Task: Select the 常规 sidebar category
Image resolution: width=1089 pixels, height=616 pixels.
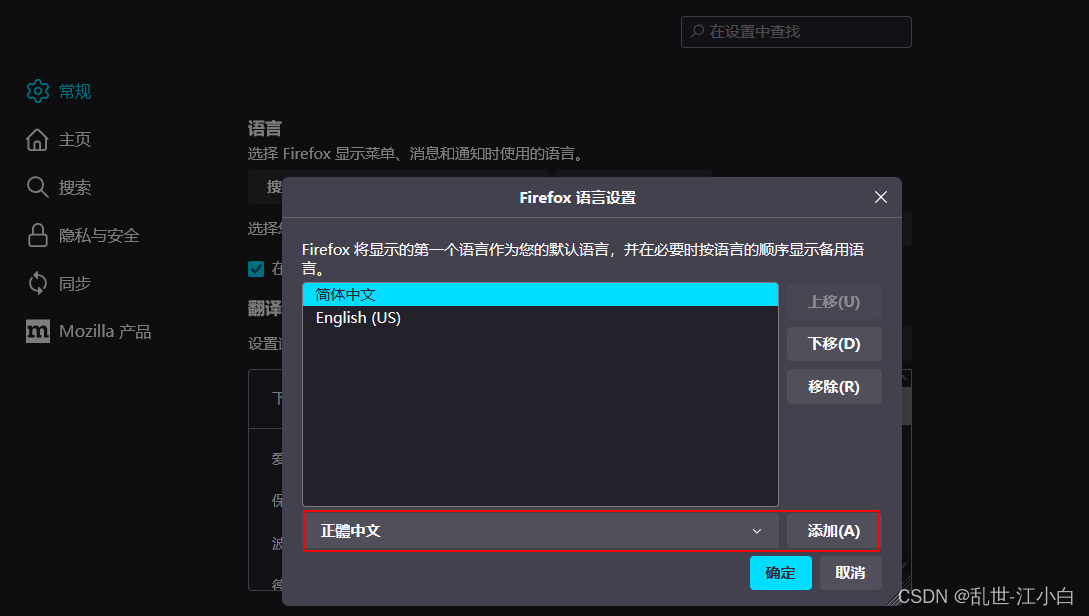Action: click(x=75, y=91)
